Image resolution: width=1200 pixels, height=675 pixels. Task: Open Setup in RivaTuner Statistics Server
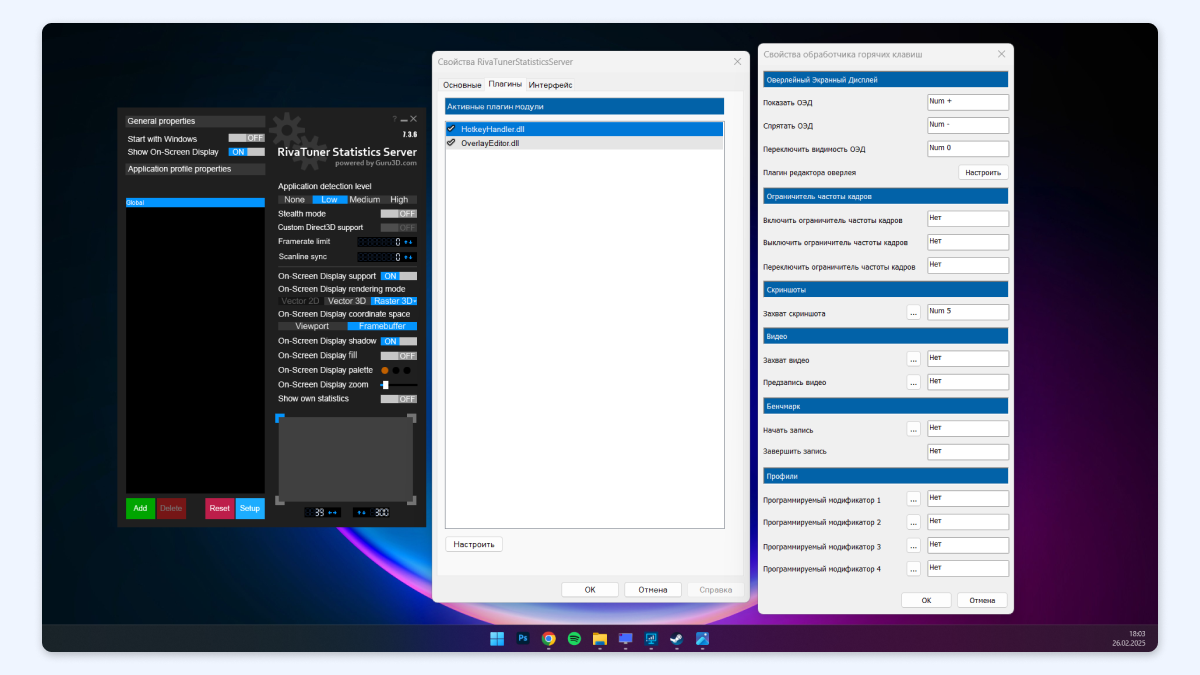(x=250, y=508)
